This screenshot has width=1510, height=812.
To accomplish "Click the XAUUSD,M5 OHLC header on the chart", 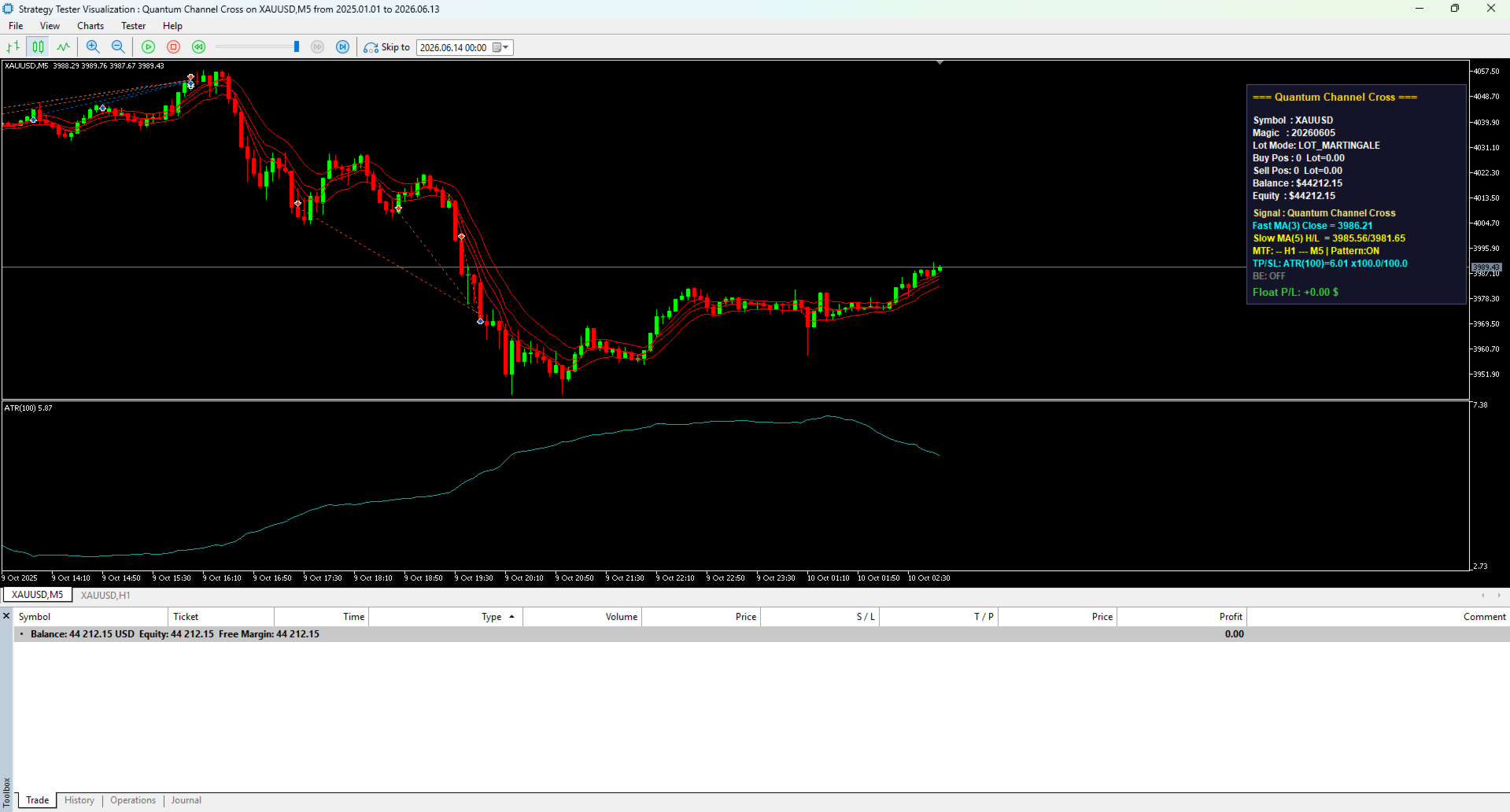I will click(x=84, y=66).
